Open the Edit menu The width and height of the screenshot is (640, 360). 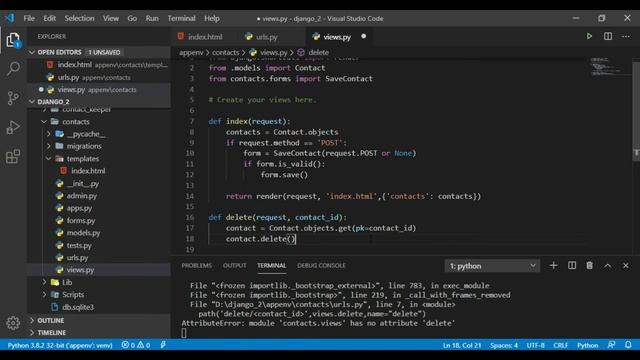(49, 18)
